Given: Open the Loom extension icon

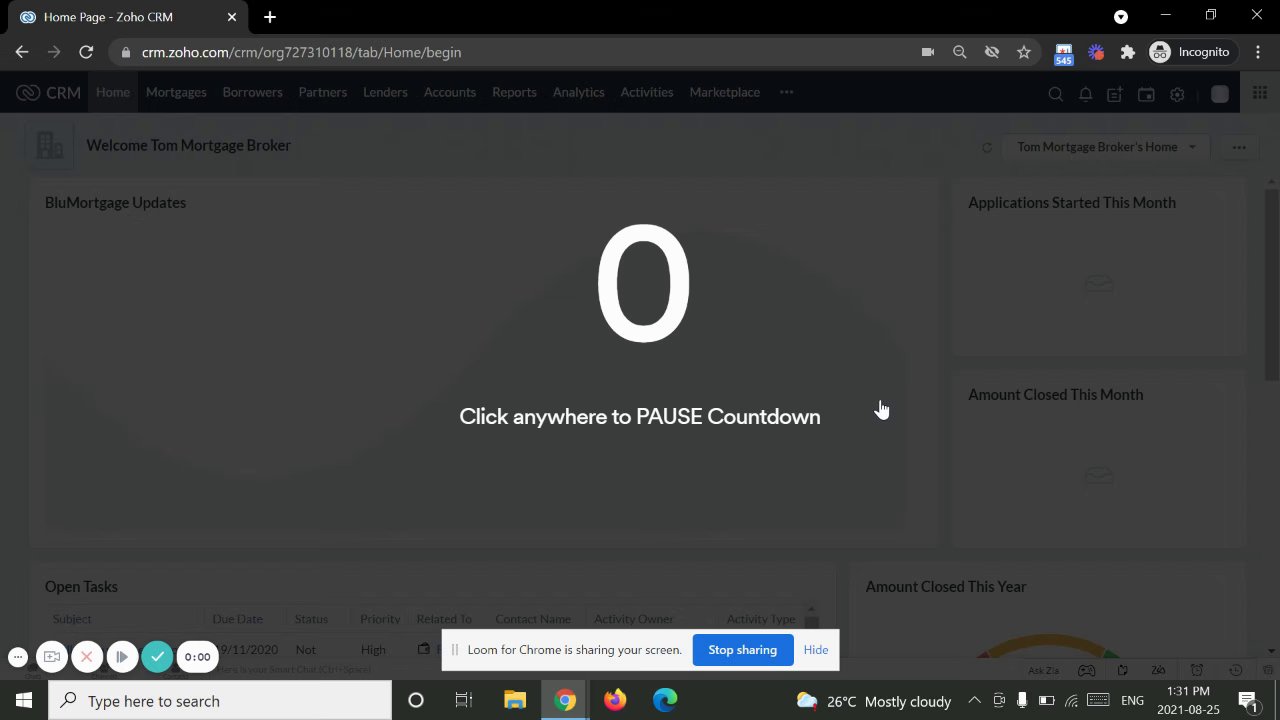Looking at the screenshot, I should coord(1097,52).
